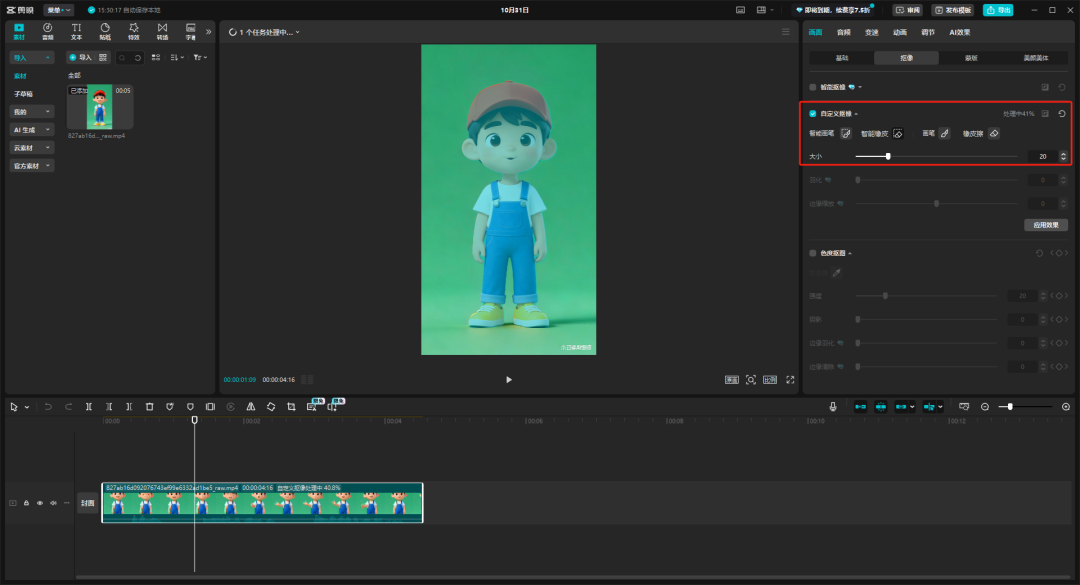Reset the 自定义抠像 settings
This screenshot has height=585, width=1080.
(x=1062, y=114)
